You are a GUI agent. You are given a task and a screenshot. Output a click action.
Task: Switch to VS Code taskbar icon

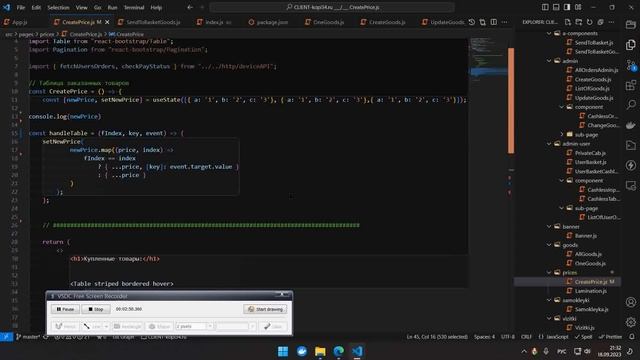pos(357,351)
